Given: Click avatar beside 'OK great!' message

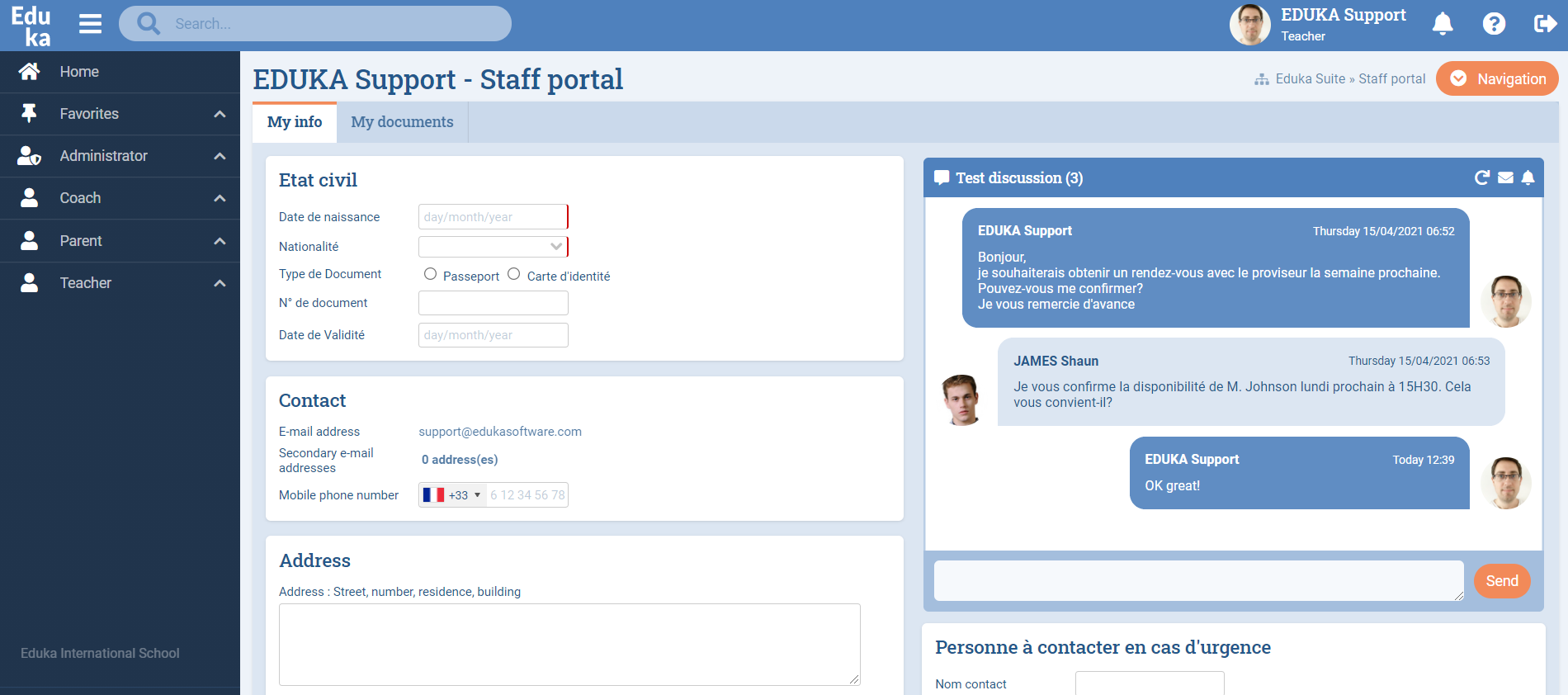Looking at the screenshot, I should click(x=1506, y=483).
